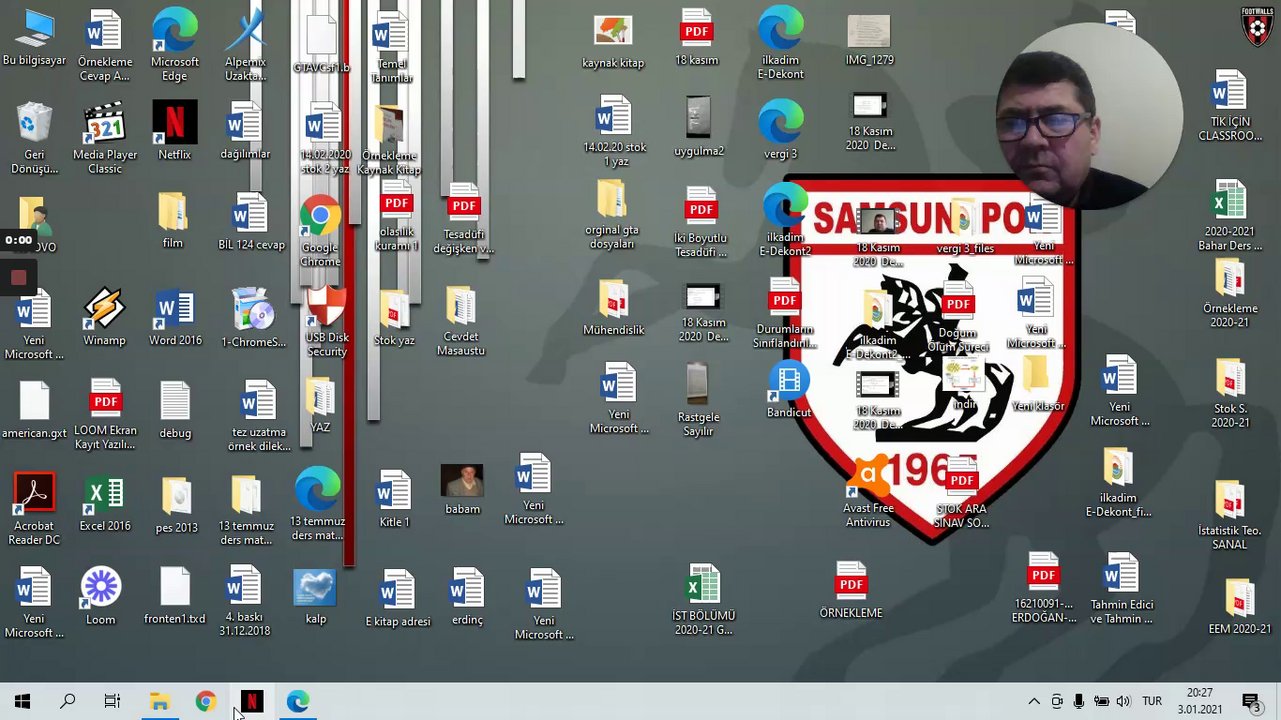Open the Winamp shortcut

click(x=105, y=317)
